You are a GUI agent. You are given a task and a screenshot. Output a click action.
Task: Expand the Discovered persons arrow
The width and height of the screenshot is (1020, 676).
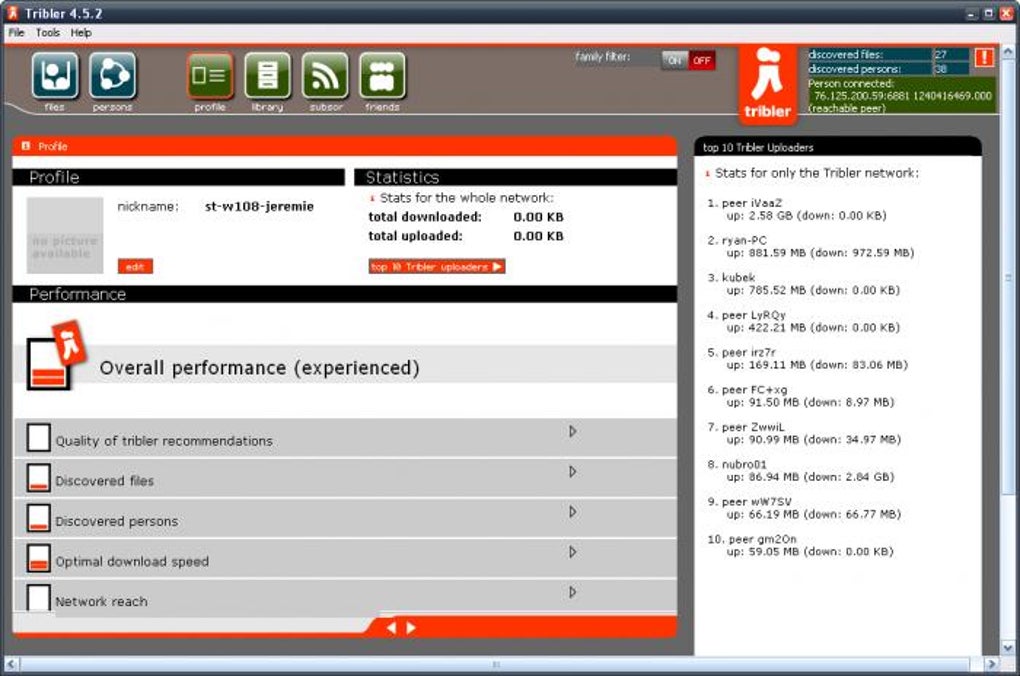[572, 512]
